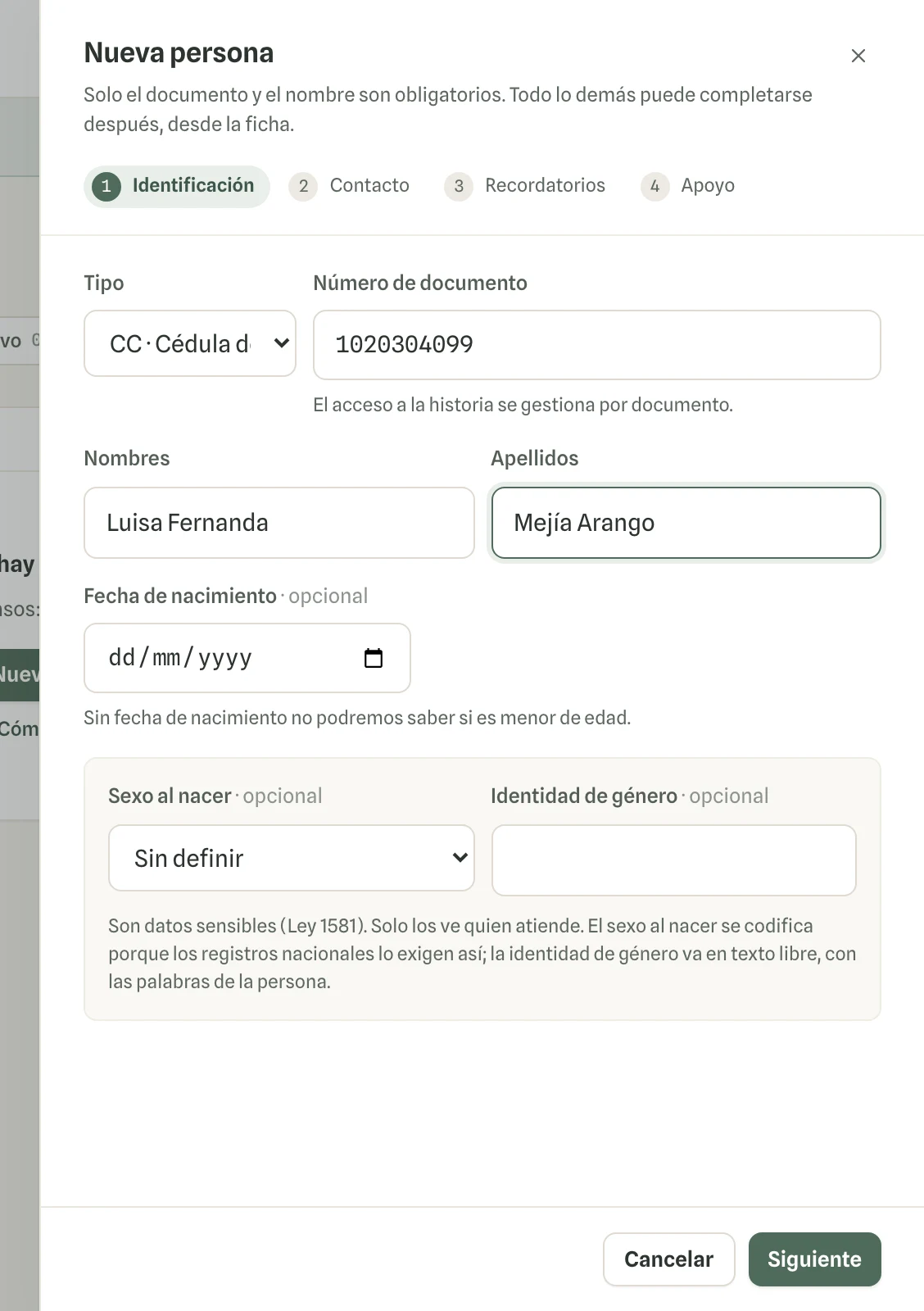Click the step number 3 badge

459,186
